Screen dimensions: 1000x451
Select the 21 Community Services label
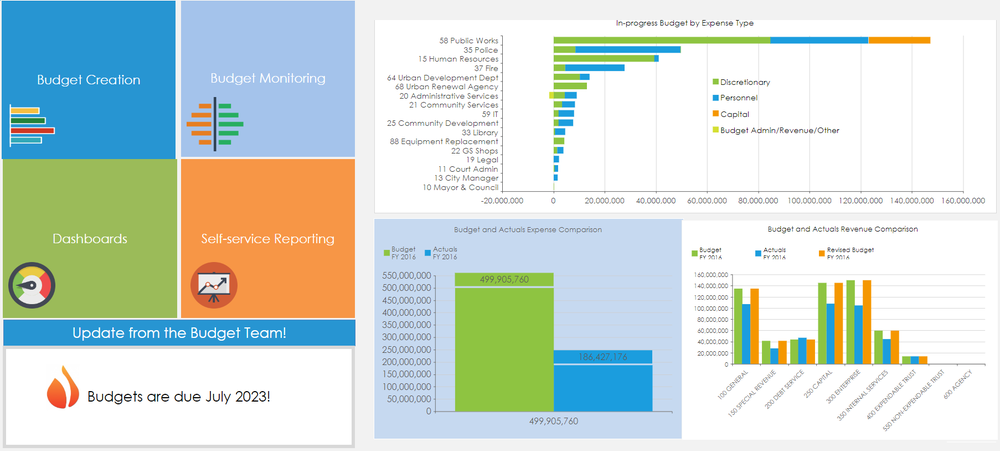(453, 105)
